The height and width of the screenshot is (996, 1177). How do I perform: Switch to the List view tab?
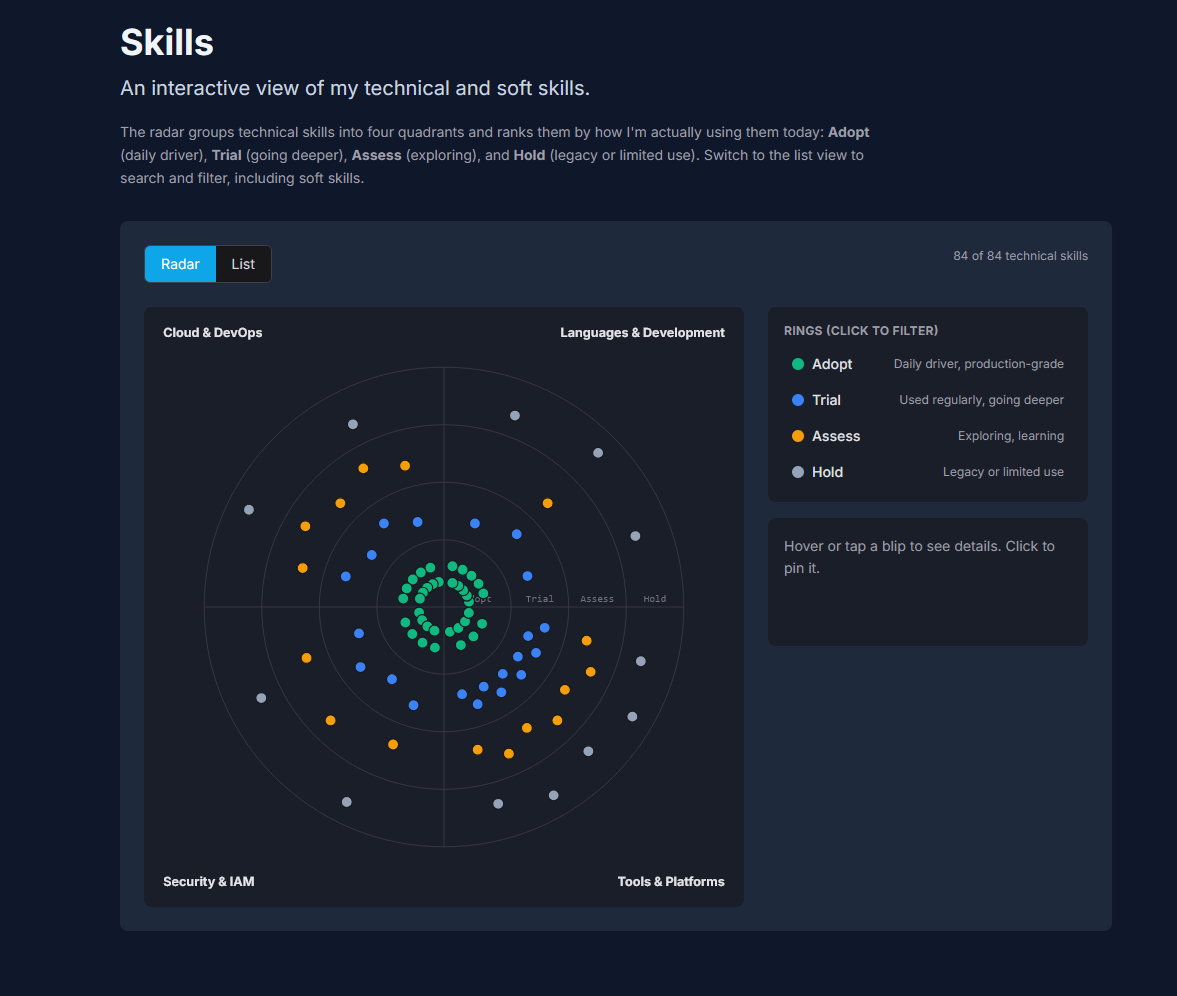pyautogui.click(x=243, y=264)
